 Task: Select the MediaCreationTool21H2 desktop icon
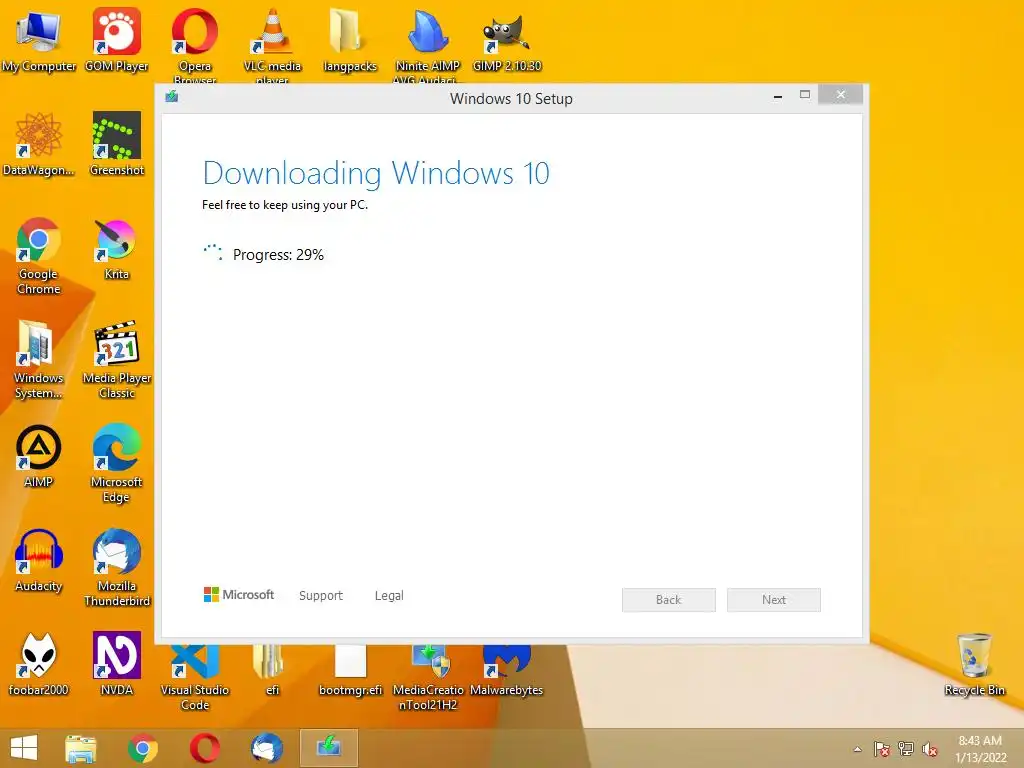[x=428, y=678]
